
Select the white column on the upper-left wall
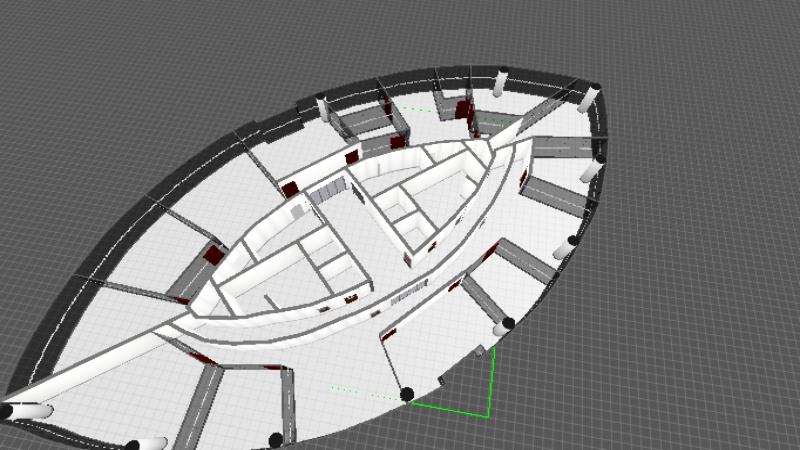pos(323,108)
